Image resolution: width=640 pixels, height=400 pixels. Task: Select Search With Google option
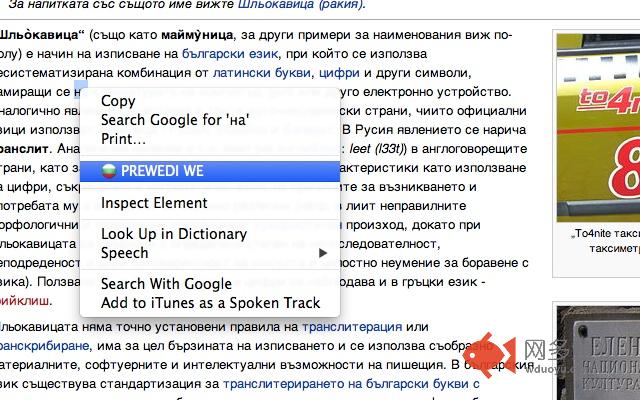pos(166,284)
